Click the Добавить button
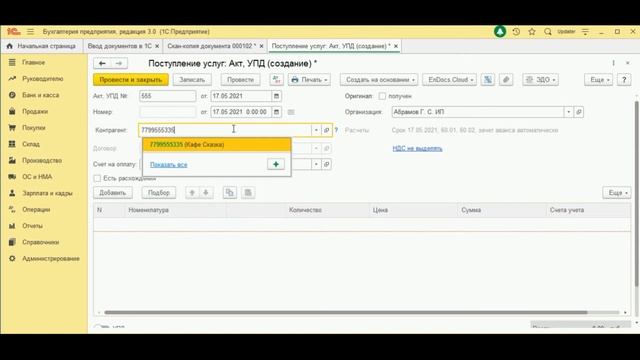Screen dimensions: 640x360 pos(113,193)
